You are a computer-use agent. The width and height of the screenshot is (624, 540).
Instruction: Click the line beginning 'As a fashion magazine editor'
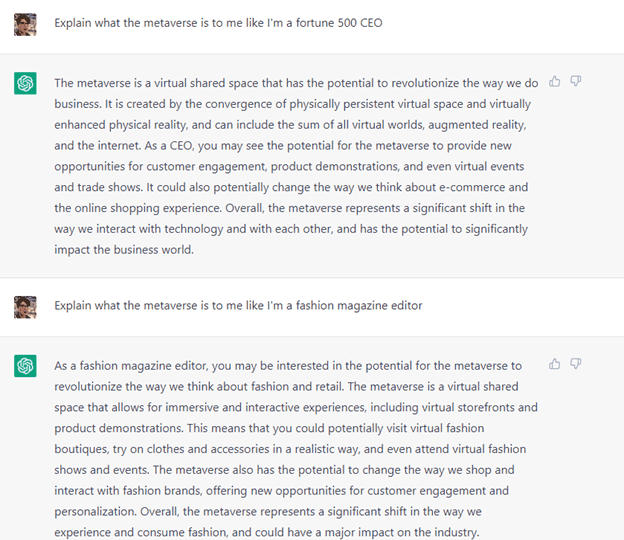tap(288, 366)
